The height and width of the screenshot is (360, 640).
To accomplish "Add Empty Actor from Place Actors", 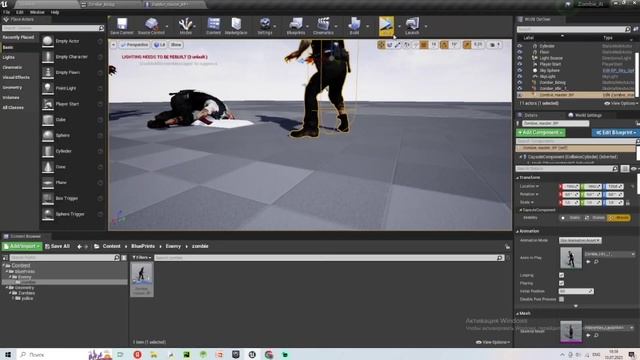I will click(x=73, y=41).
